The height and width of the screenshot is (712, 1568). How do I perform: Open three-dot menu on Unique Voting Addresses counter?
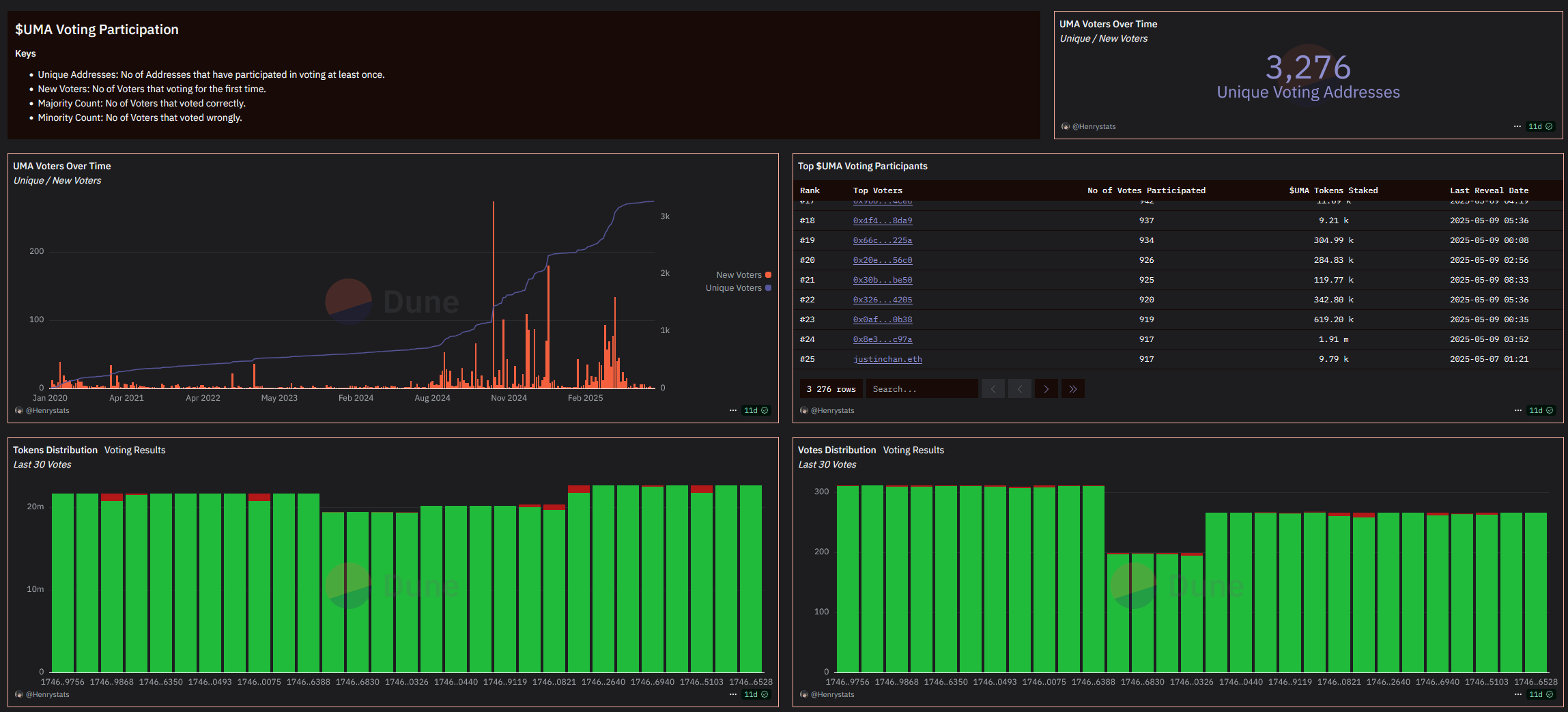pos(1517,126)
